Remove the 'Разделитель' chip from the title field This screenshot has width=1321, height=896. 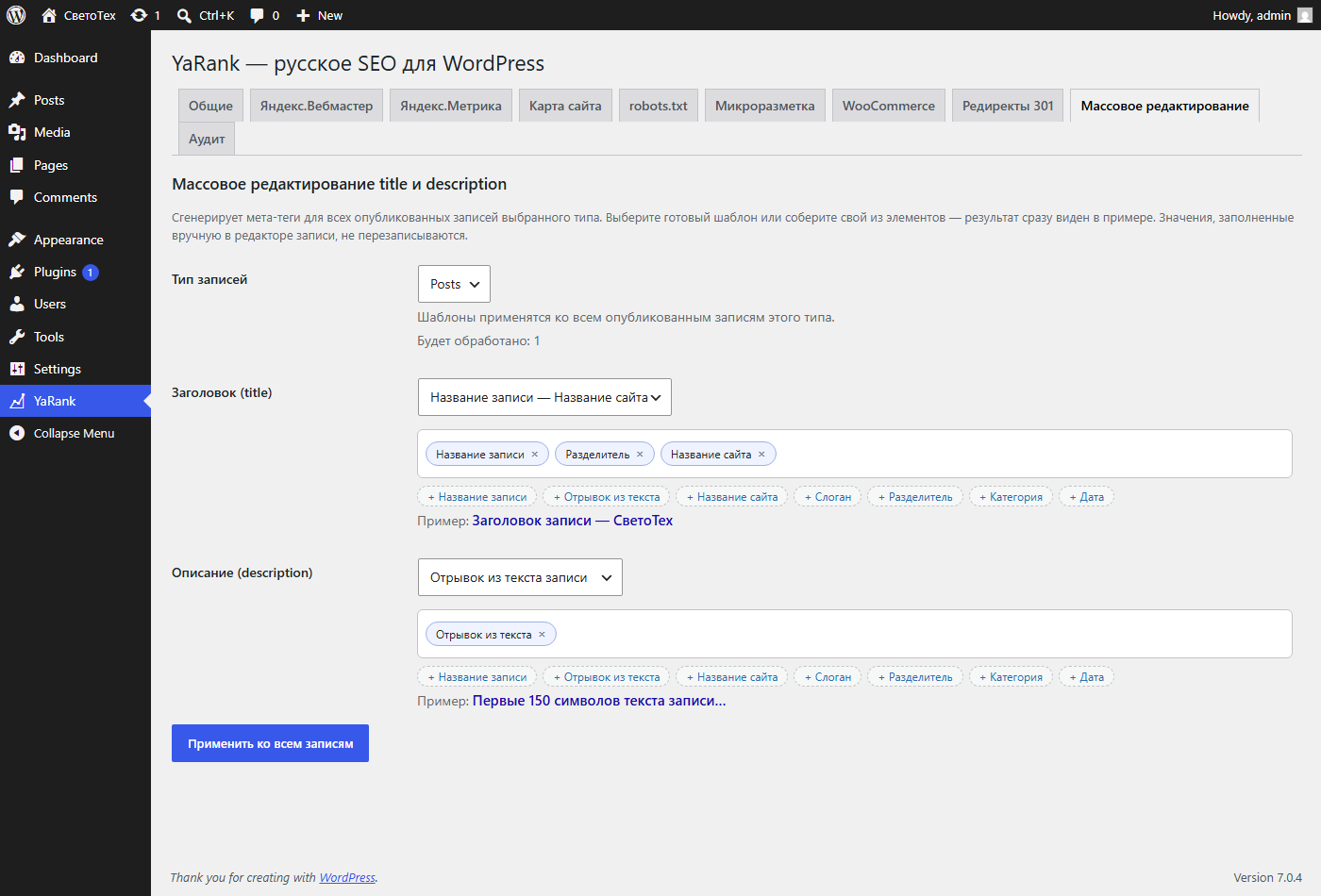640,455
